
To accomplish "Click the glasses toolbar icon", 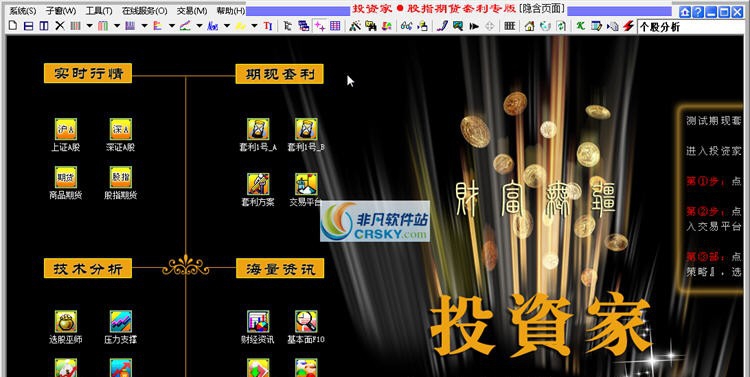I will (407, 26).
